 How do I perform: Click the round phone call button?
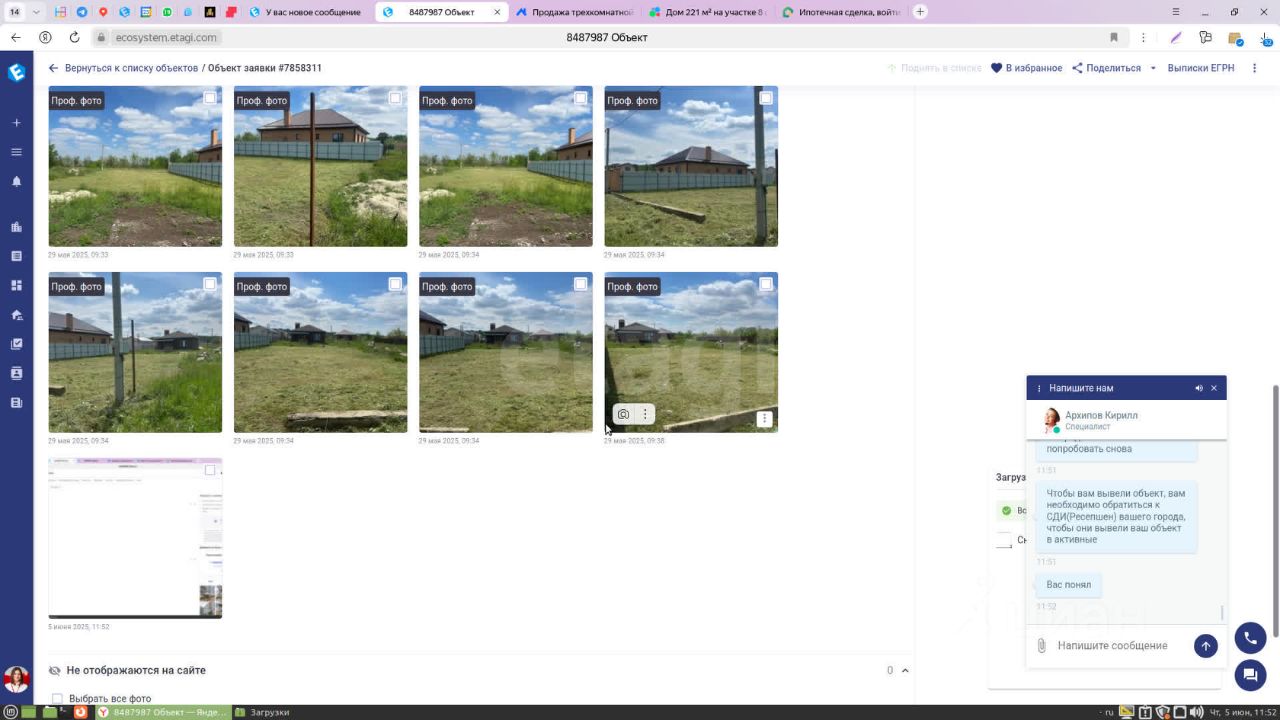pos(1251,638)
